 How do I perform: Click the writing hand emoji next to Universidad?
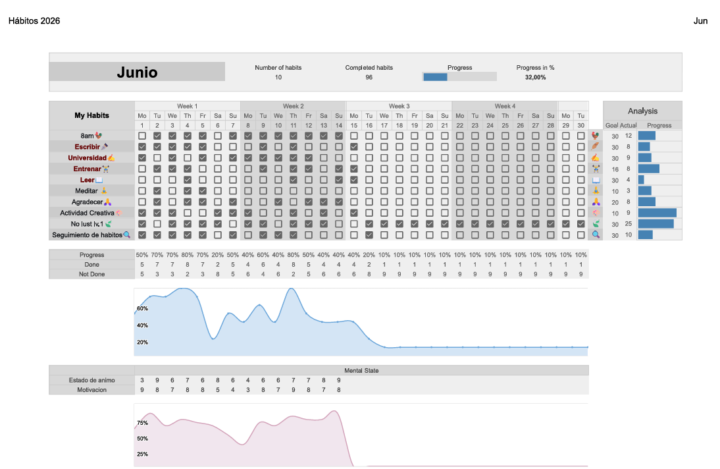tap(111, 158)
